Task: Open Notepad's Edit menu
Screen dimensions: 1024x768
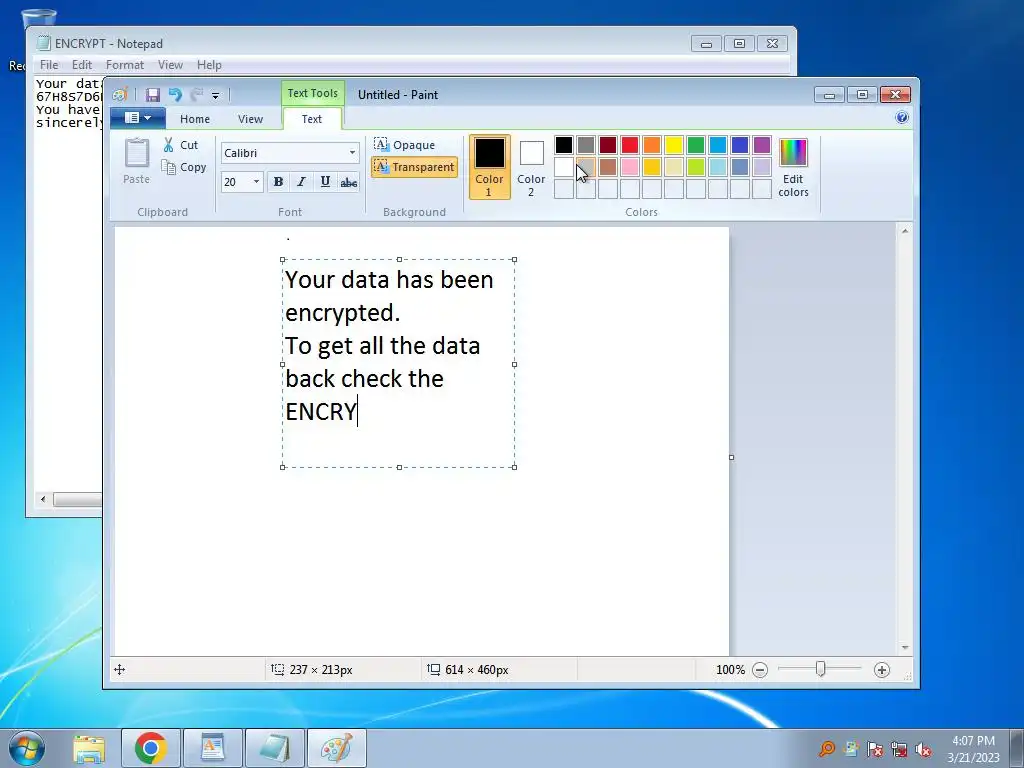Action: (x=82, y=65)
